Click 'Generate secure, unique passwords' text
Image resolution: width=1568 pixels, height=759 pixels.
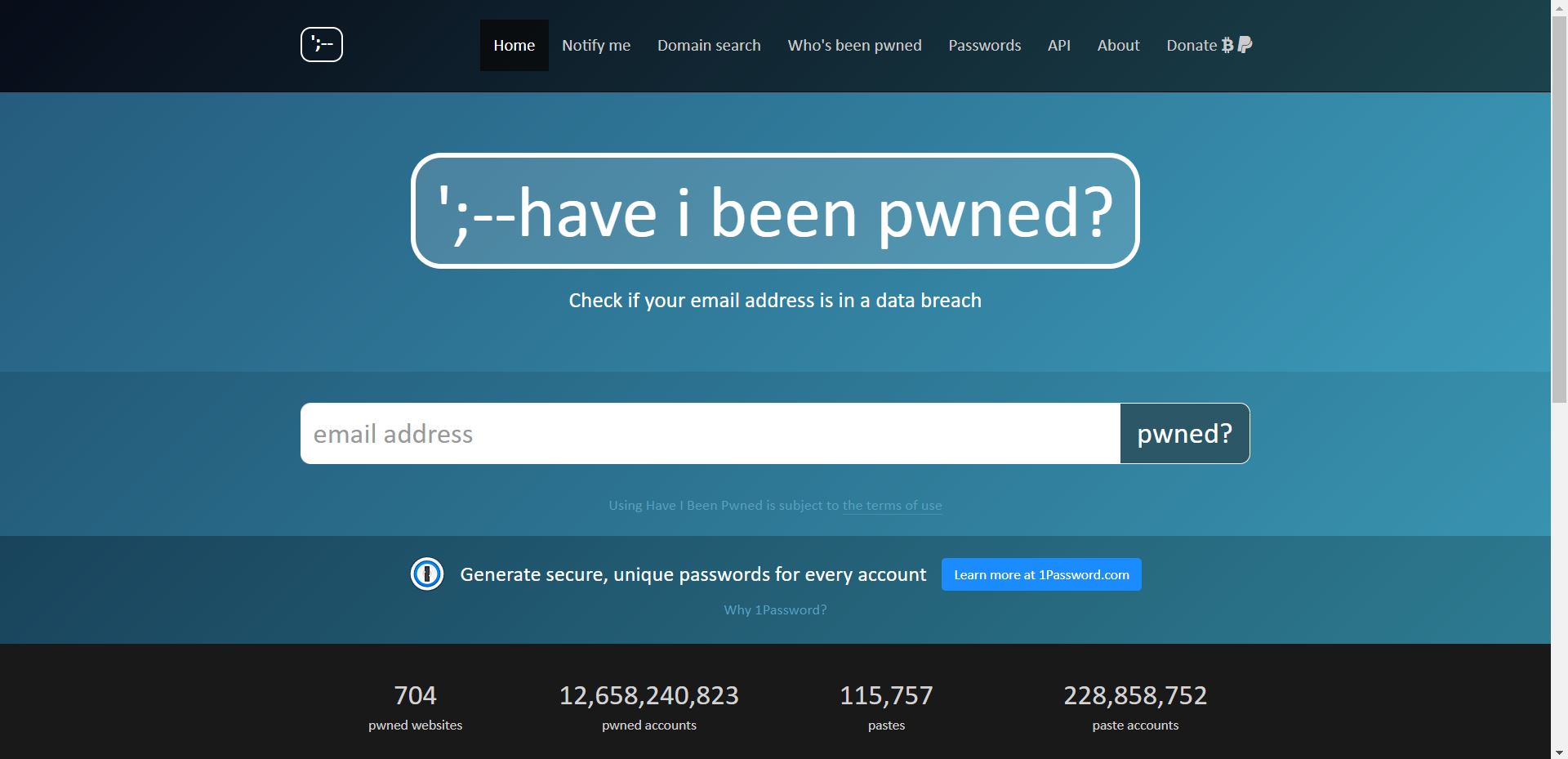tap(693, 574)
